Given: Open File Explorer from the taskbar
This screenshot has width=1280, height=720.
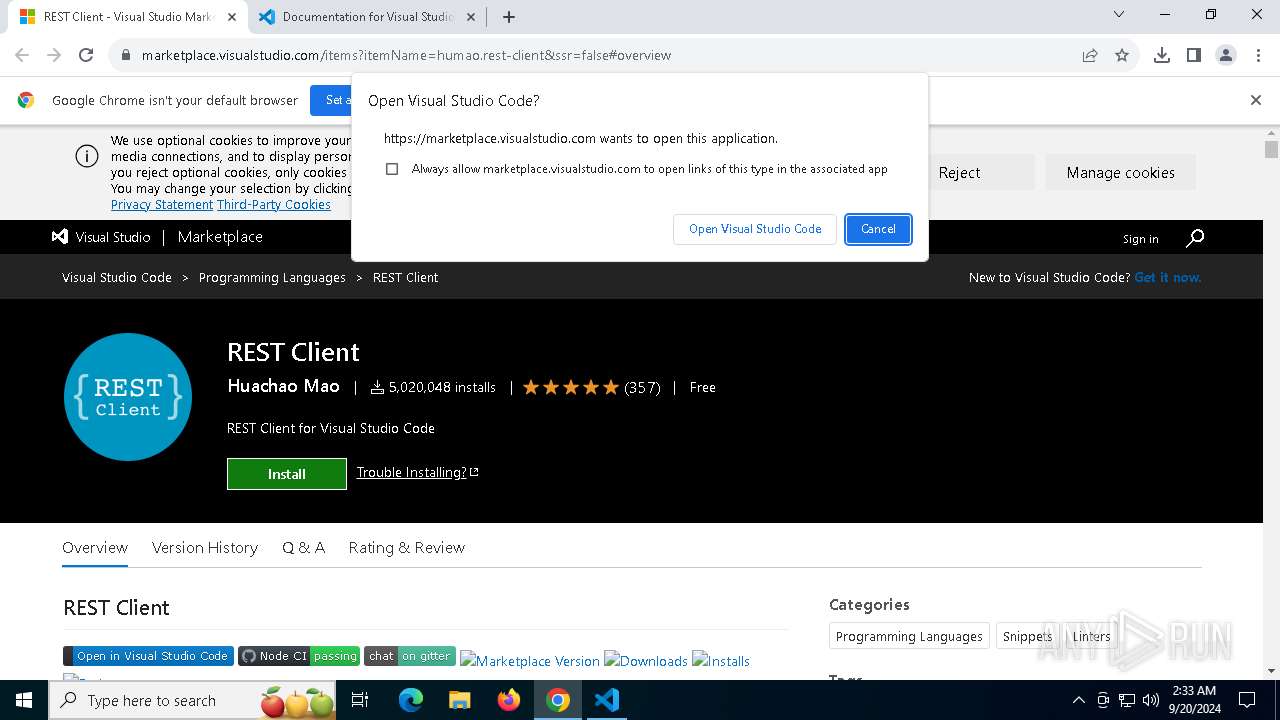Looking at the screenshot, I should (459, 700).
